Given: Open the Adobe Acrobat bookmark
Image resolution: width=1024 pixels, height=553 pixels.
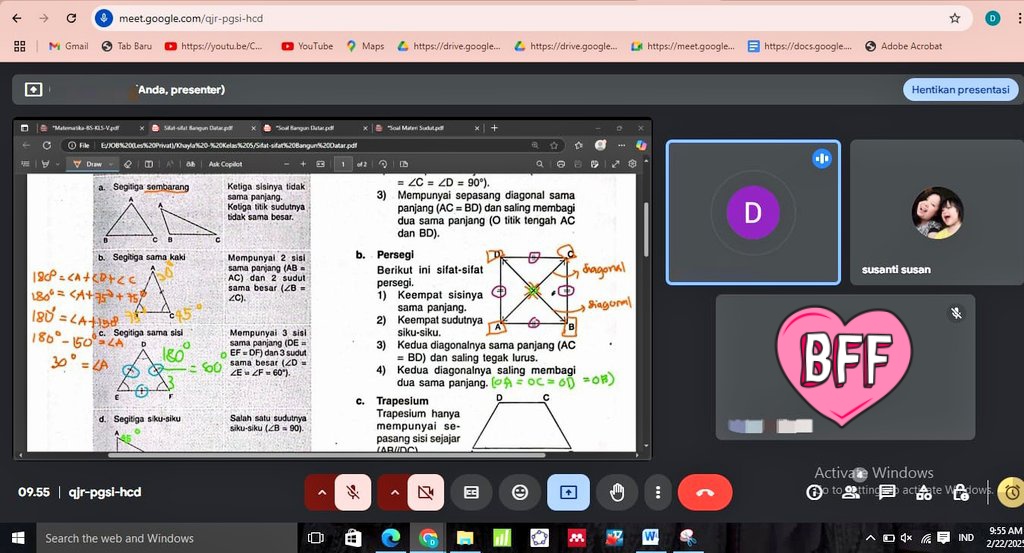Looking at the screenshot, I should pyautogui.click(x=903, y=46).
